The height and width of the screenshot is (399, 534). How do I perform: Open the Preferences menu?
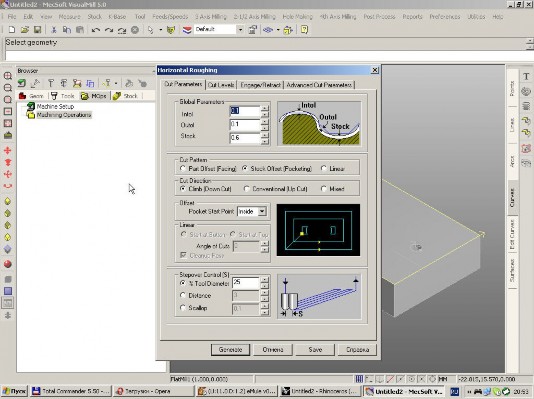point(445,17)
